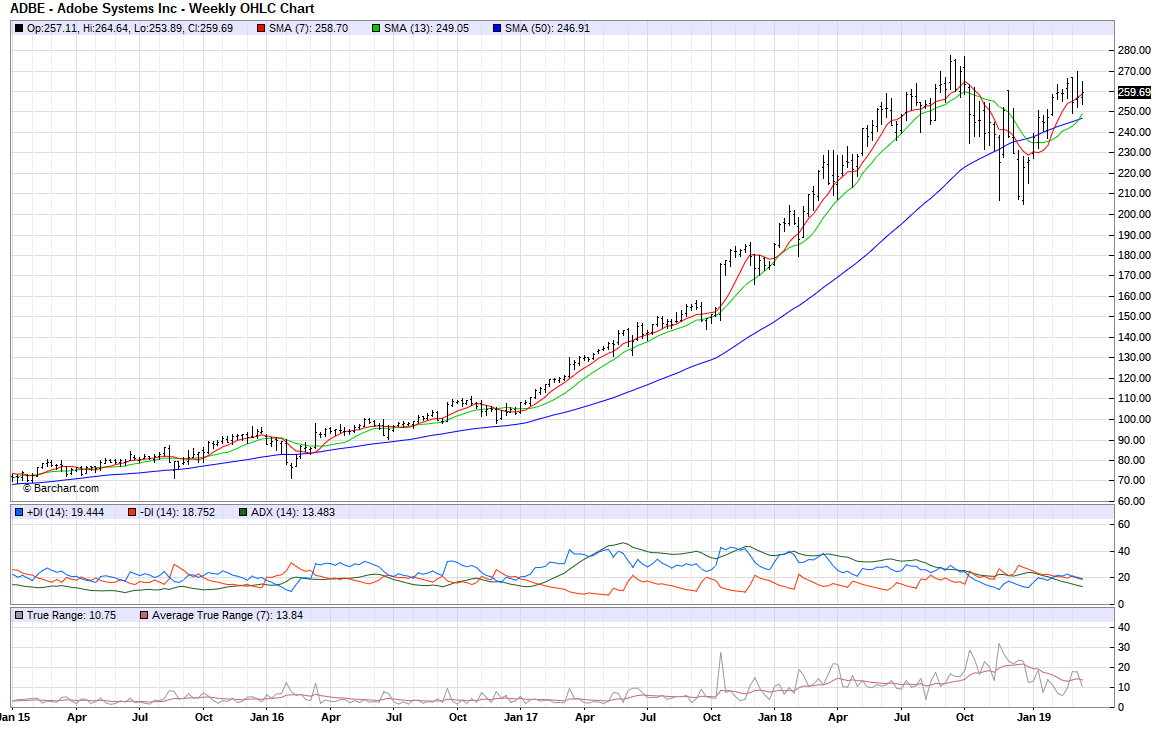The height and width of the screenshot is (748, 1156).
Task: Click the 'Jan 18' date axis label
Action: [775, 717]
